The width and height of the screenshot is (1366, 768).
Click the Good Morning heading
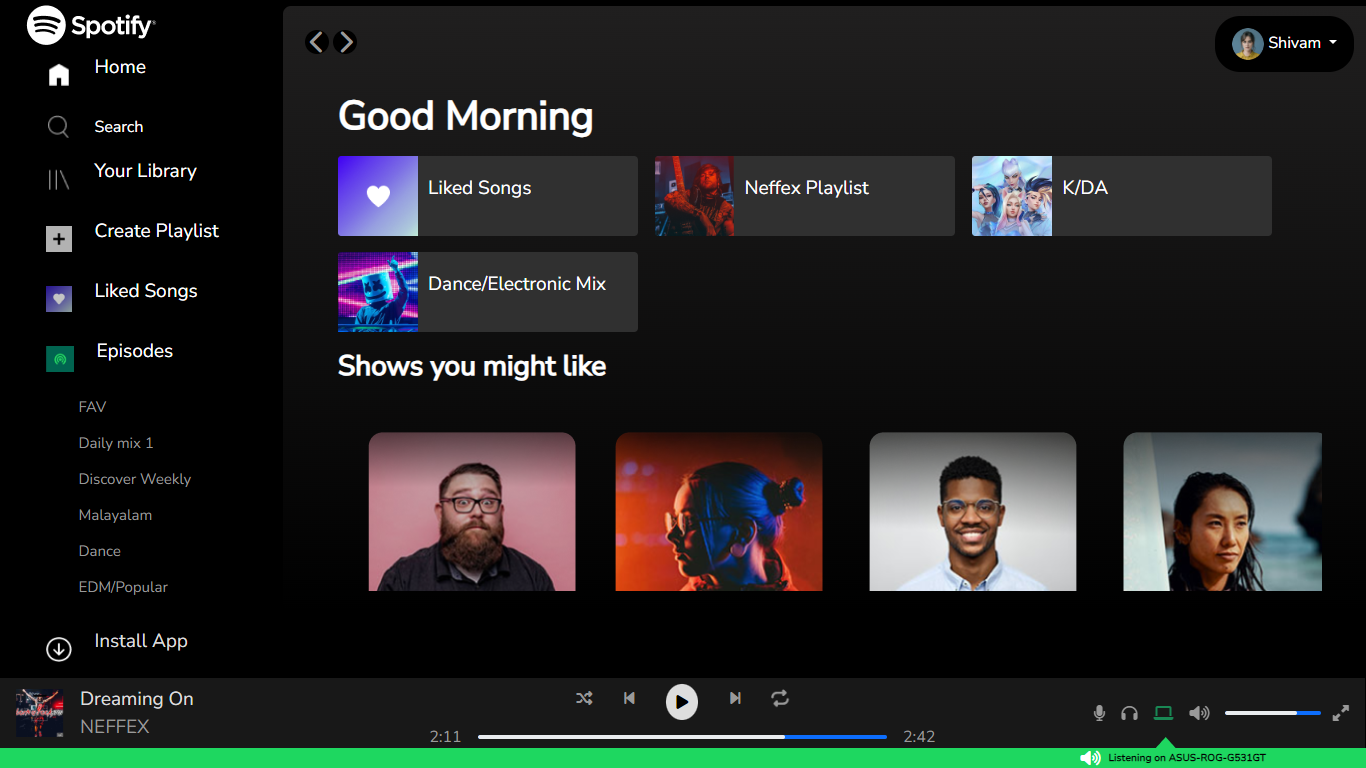click(x=466, y=116)
